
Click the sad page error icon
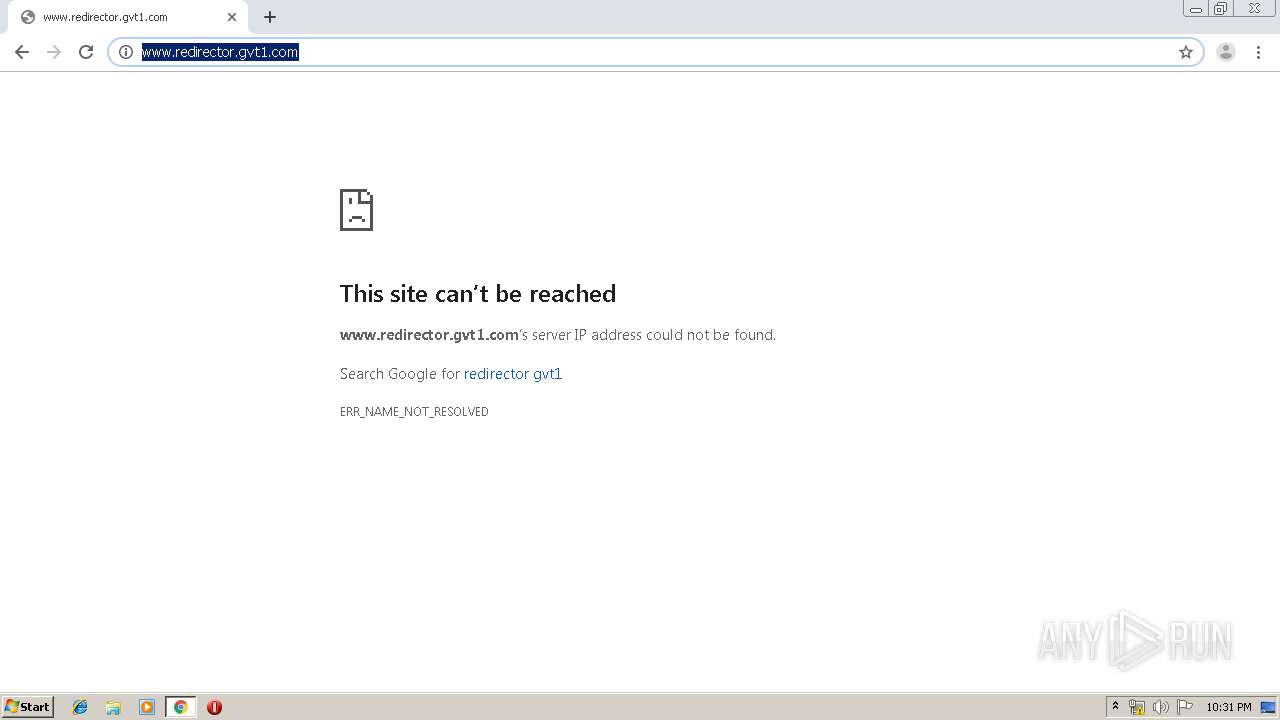pyautogui.click(x=356, y=210)
